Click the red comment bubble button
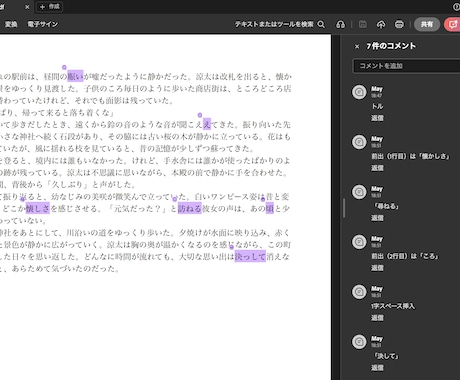460x380 pixels. (x=453, y=24)
